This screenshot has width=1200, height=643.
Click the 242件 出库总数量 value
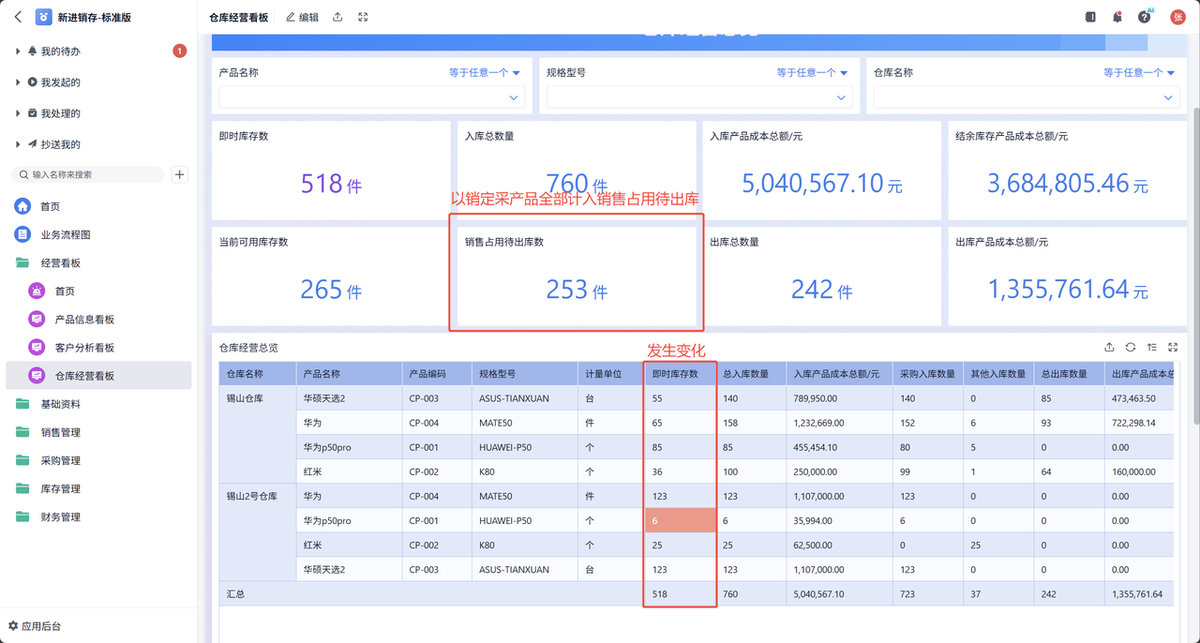coord(822,290)
